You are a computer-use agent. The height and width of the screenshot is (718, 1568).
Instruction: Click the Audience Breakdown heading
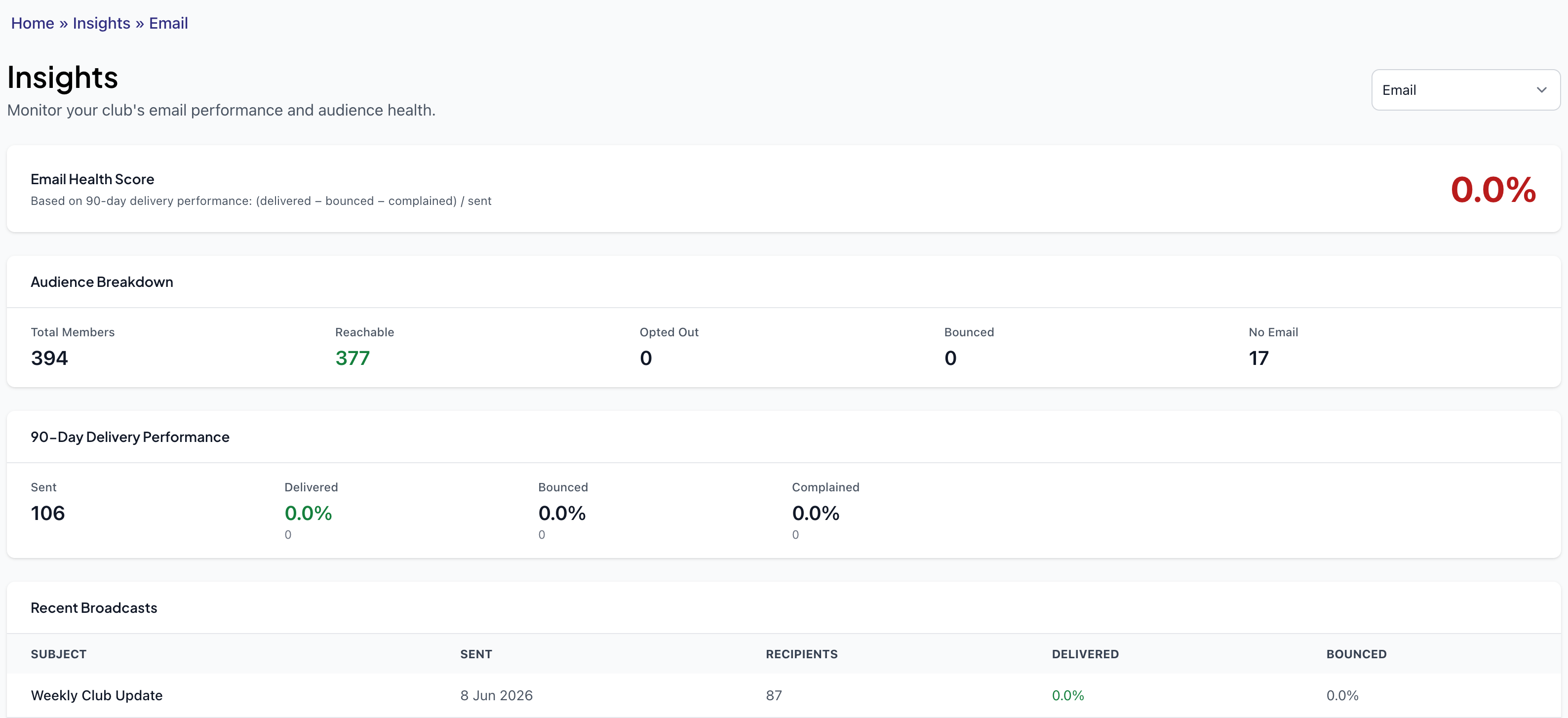(x=102, y=282)
